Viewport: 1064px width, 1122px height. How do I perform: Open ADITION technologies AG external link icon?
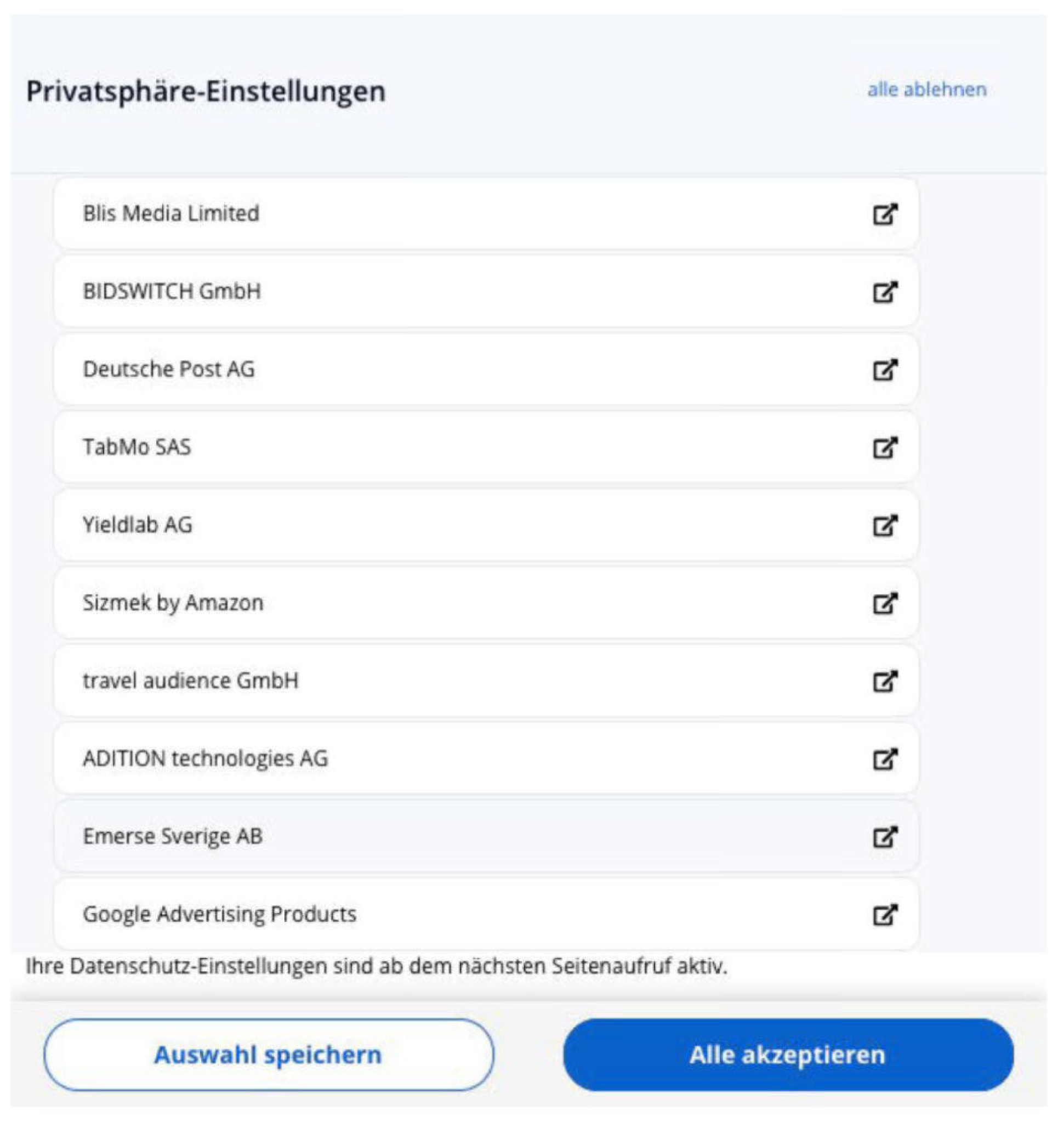(884, 758)
